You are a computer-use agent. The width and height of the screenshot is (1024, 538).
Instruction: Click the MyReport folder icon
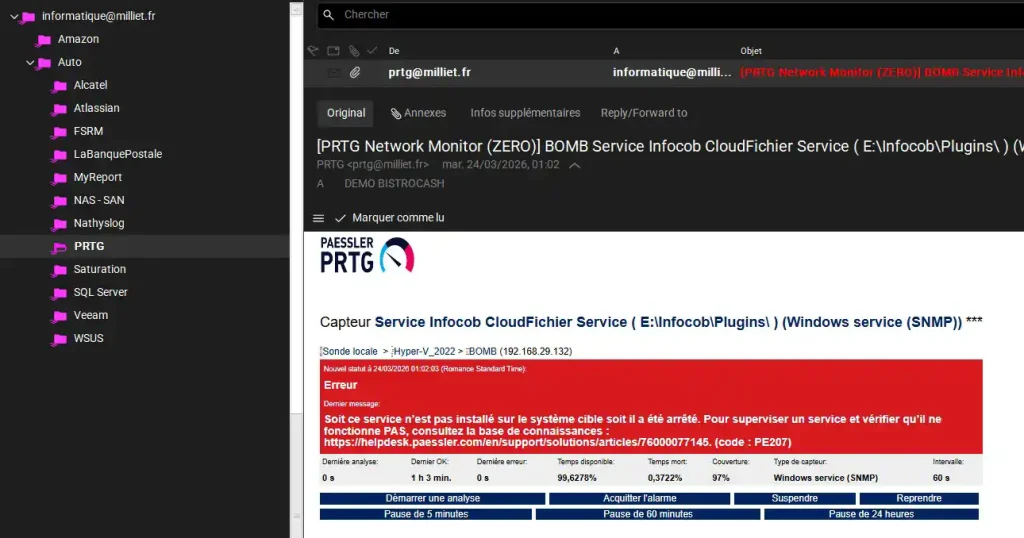point(59,178)
